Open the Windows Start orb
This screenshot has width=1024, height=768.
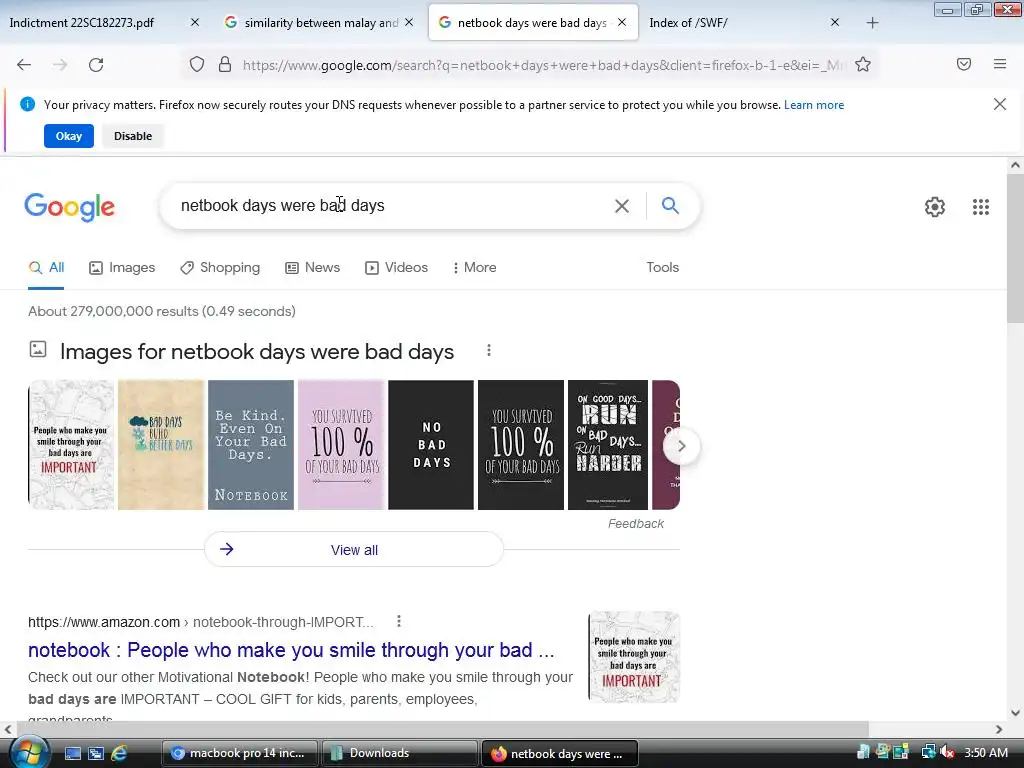[x=29, y=753]
